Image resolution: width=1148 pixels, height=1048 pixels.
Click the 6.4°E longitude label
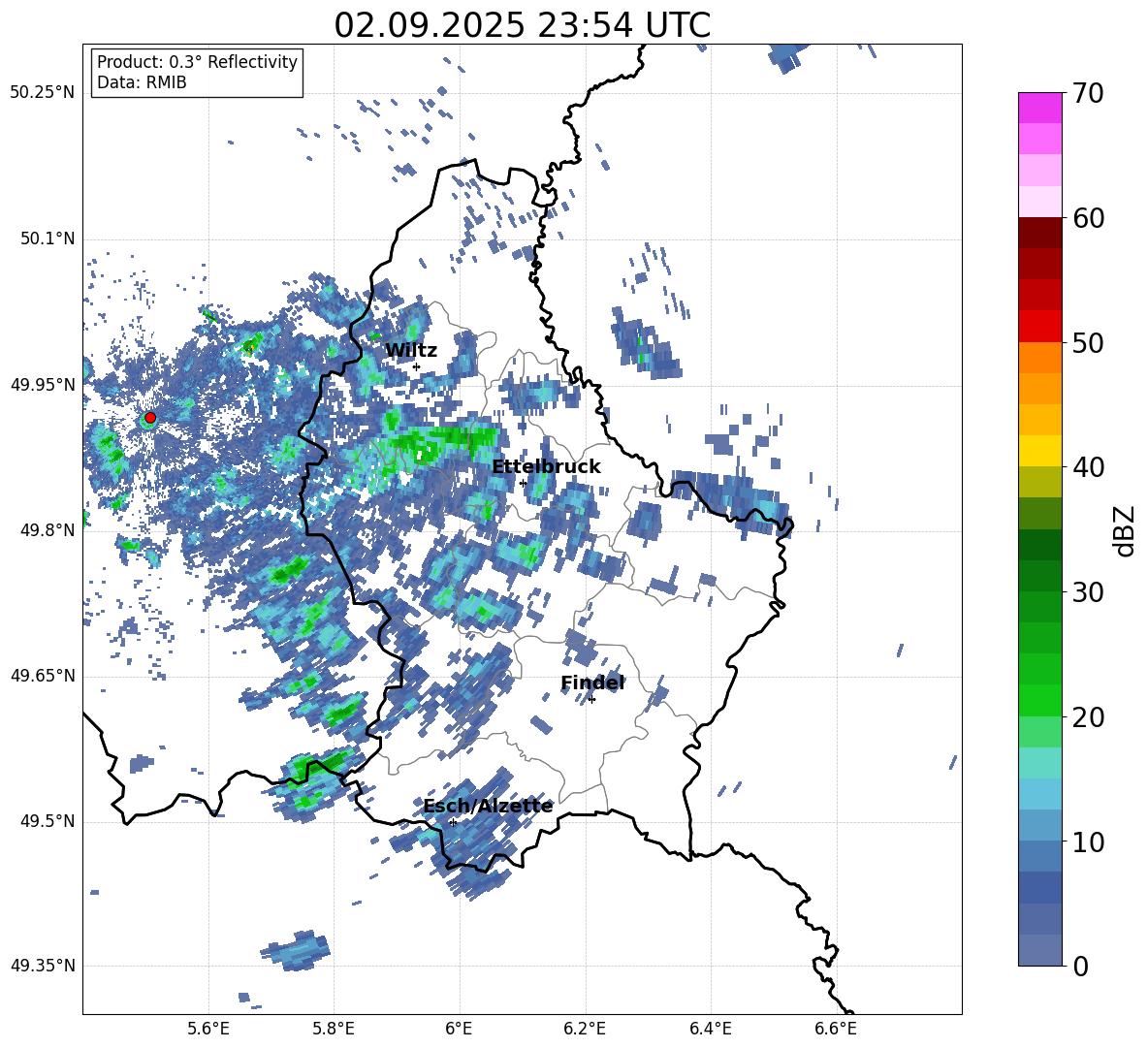pyautogui.click(x=710, y=1029)
